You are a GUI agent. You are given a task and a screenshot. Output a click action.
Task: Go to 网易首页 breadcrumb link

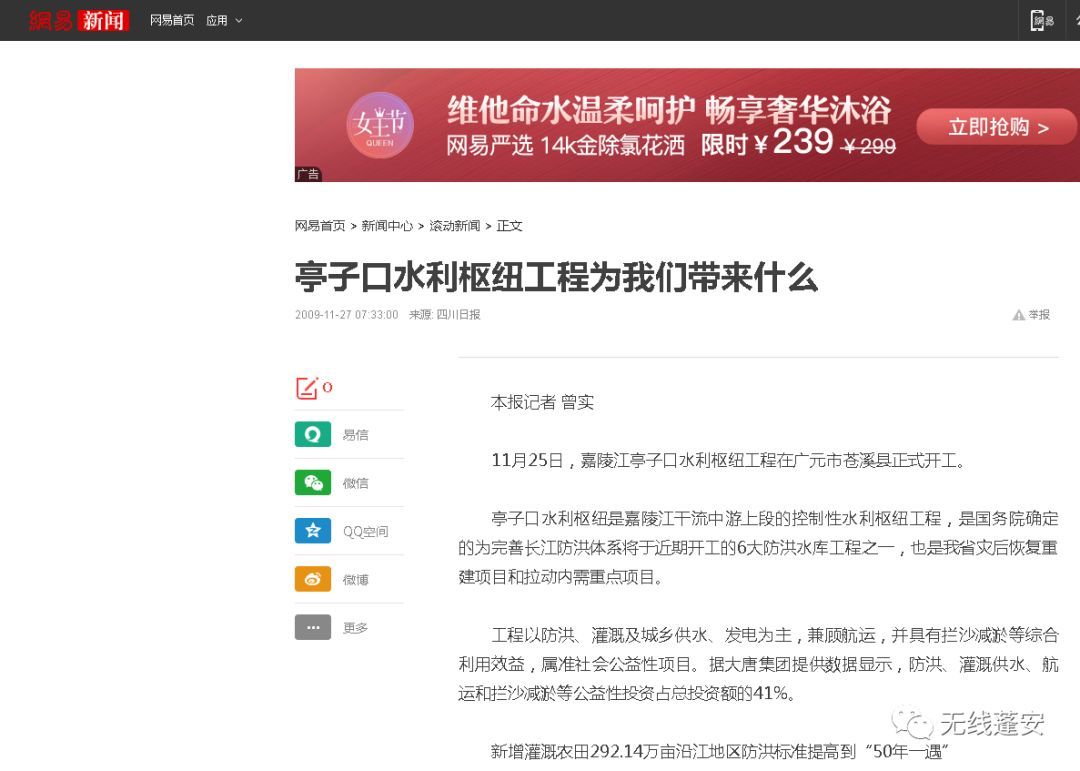pyautogui.click(x=320, y=226)
